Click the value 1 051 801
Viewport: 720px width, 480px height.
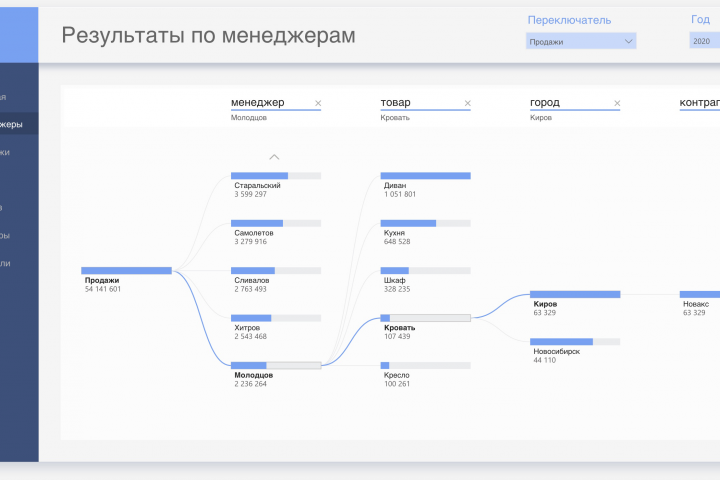coord(400,194)
